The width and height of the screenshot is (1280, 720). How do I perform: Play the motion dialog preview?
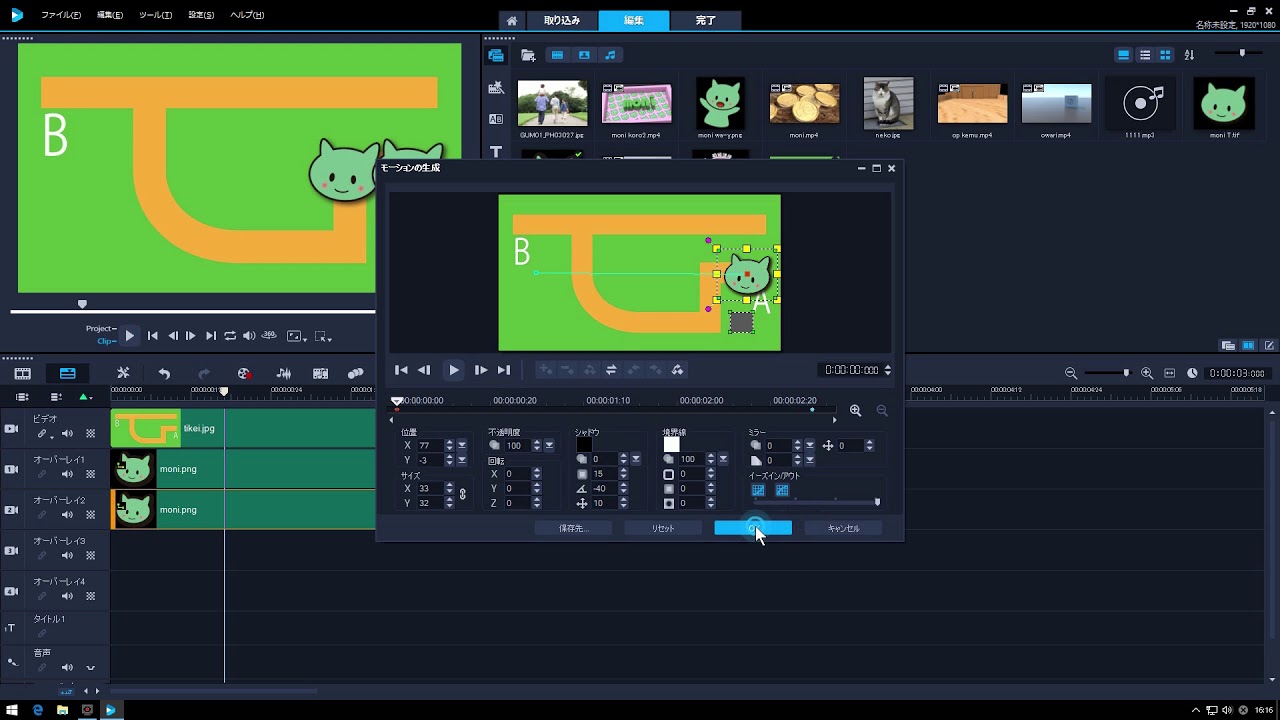pyautogui.click(x=454, y=370)
